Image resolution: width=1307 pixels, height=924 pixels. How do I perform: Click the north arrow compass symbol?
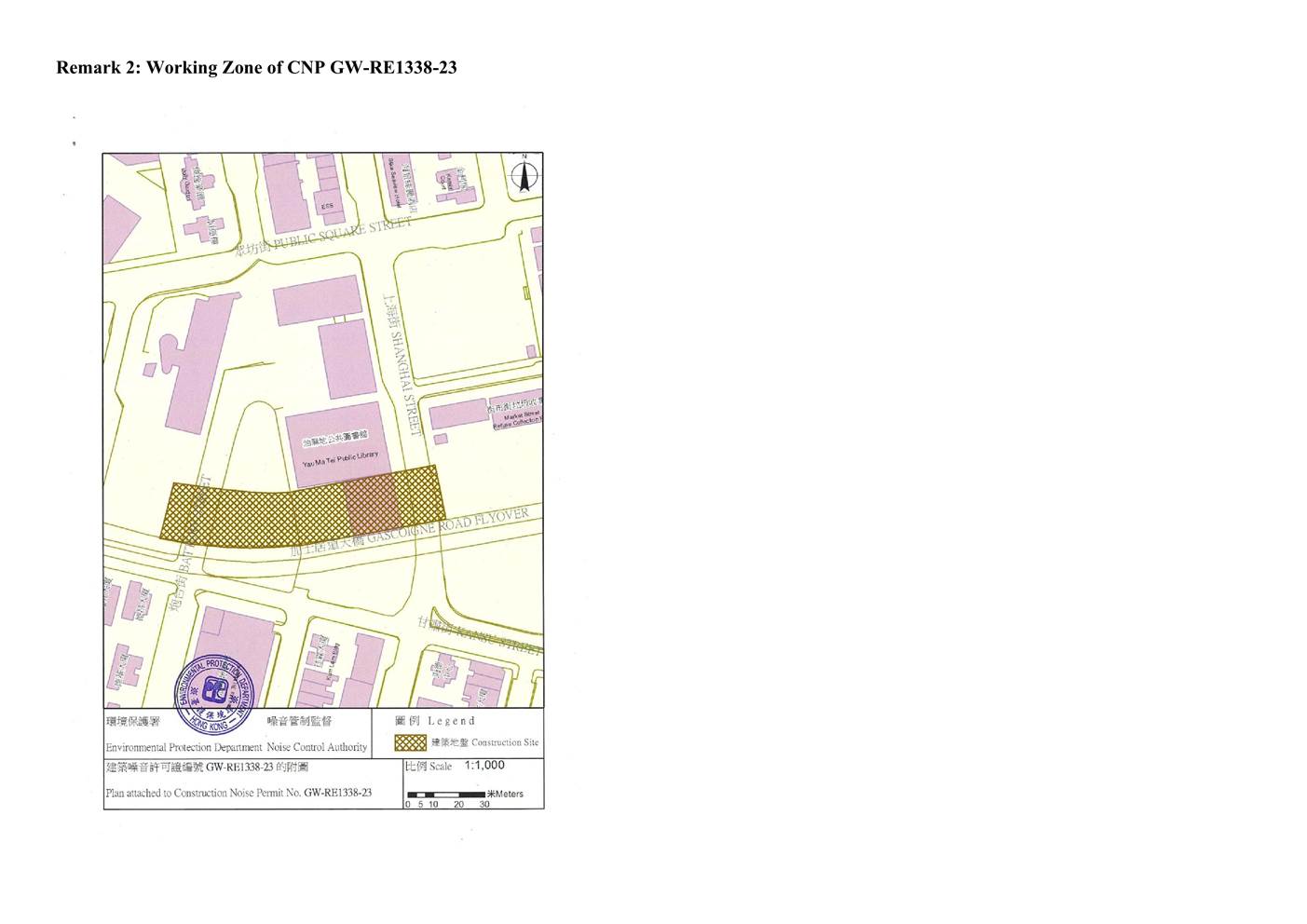pyautogui.click(x=524, y=175)
